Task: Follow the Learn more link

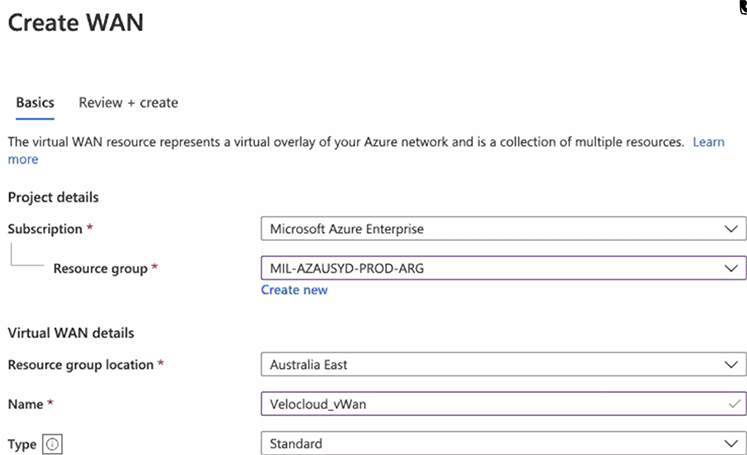Action: (x=708, y=142)
